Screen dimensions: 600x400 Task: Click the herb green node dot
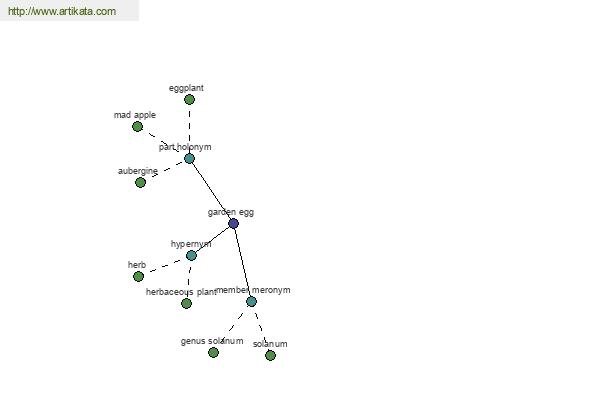pyautogui.click(x=138, y=276)
